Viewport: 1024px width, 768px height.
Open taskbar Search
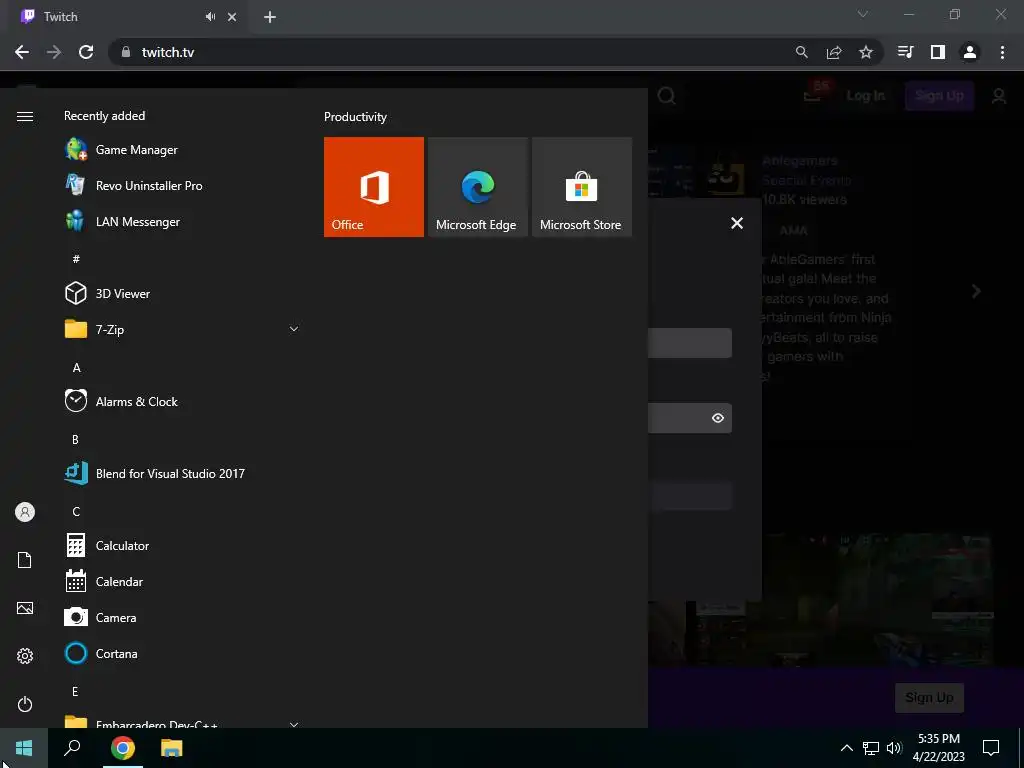coord(72,748)
